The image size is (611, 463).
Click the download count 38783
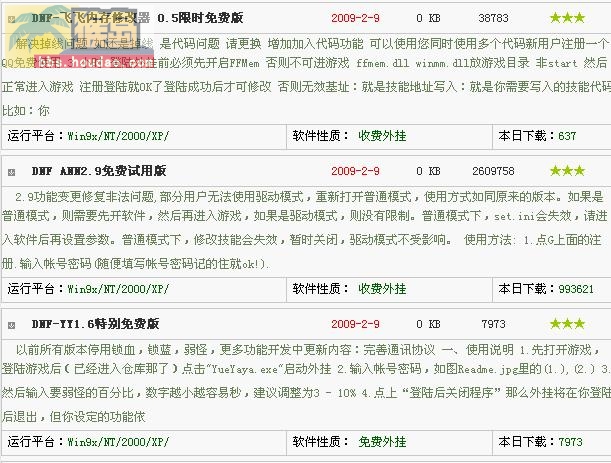click(493, 18)
